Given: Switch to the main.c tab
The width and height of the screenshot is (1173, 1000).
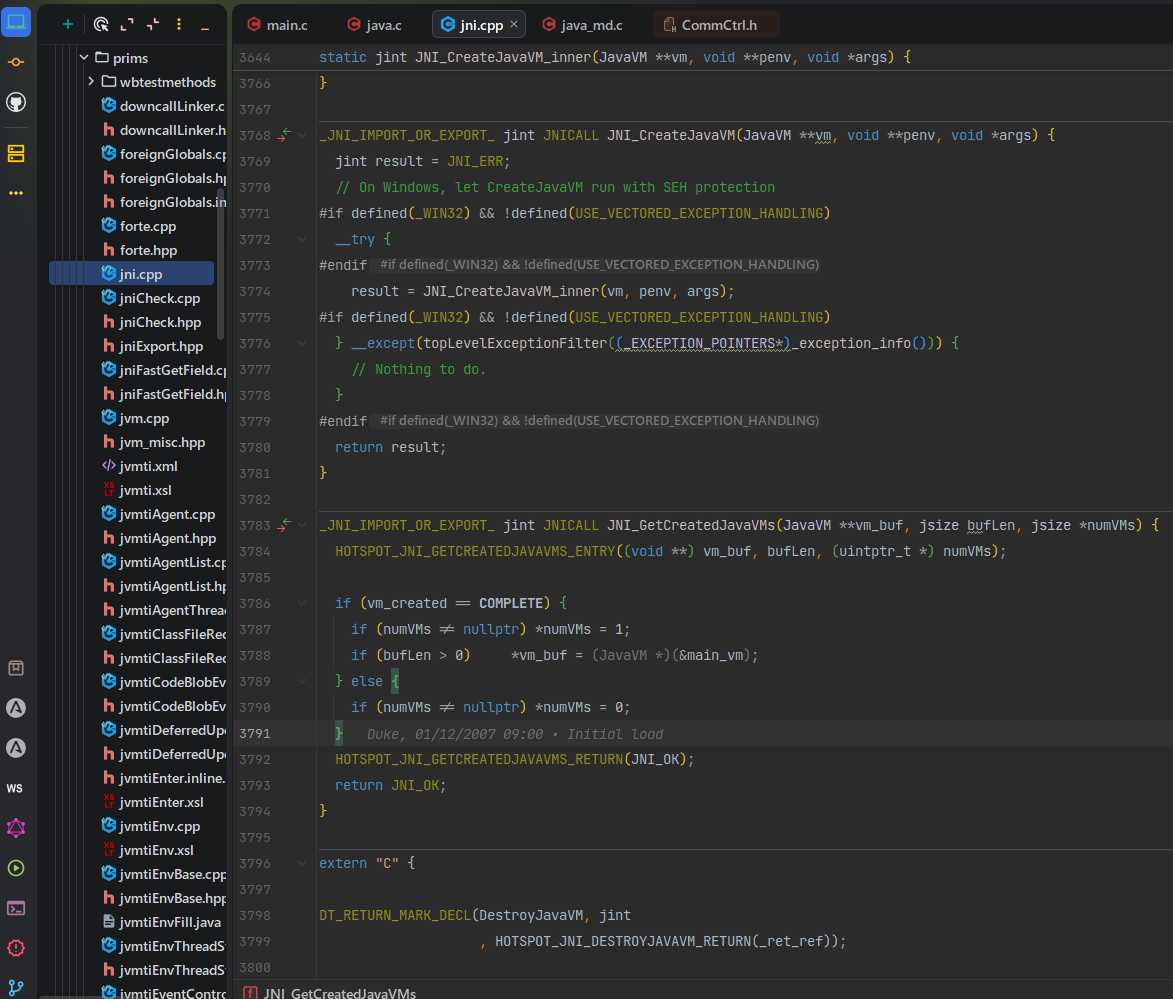Looking at the screenshot, I should (x=278, y=25).
